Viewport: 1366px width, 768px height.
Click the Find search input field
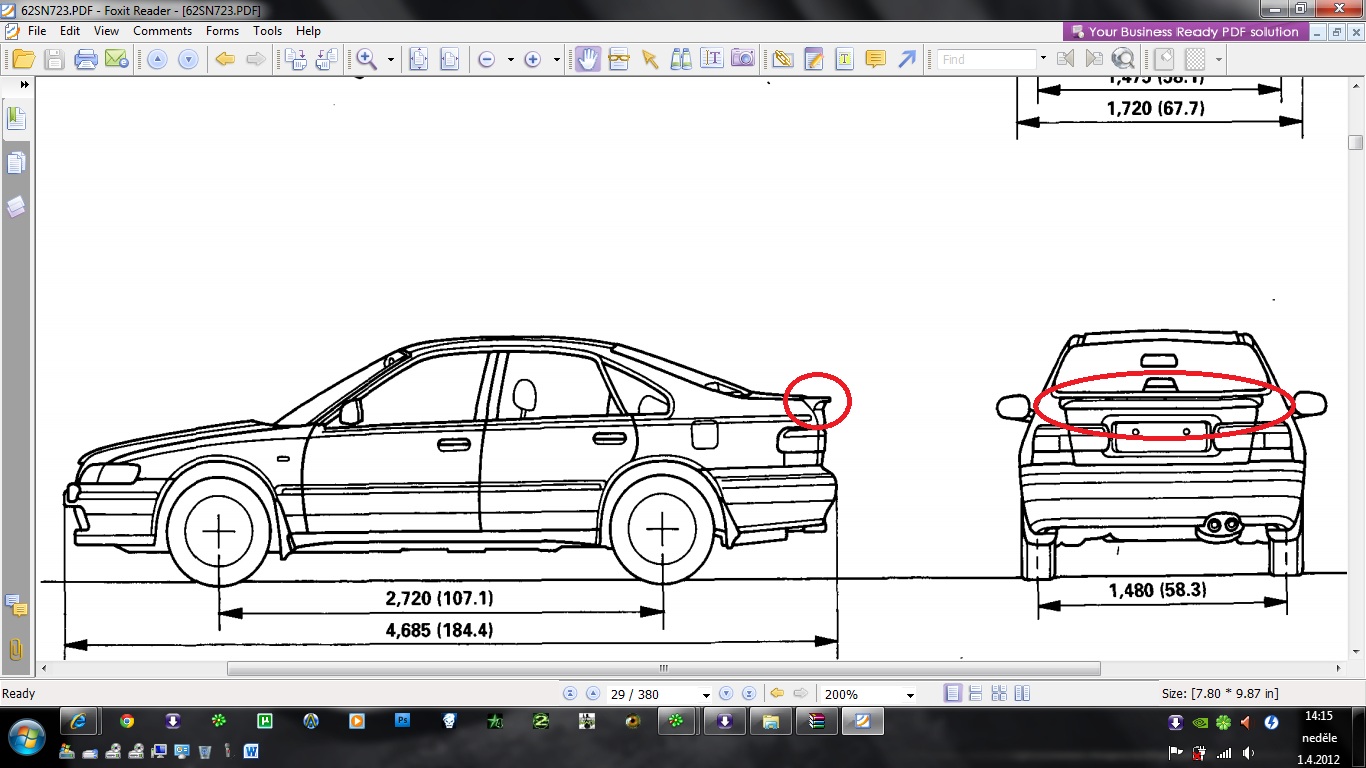987,59
